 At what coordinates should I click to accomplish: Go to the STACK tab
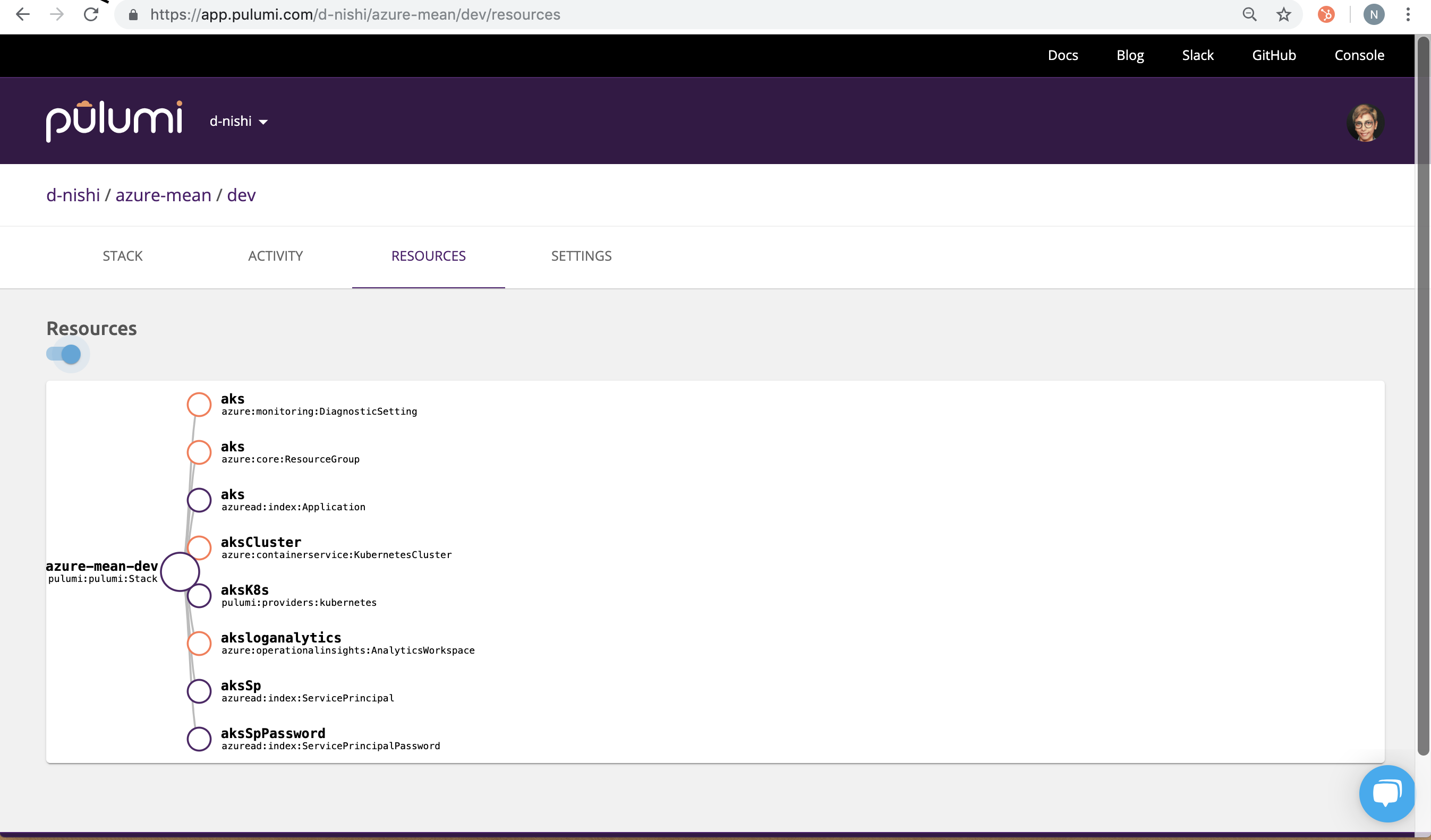pyautogui.click(x=123, y=256)
